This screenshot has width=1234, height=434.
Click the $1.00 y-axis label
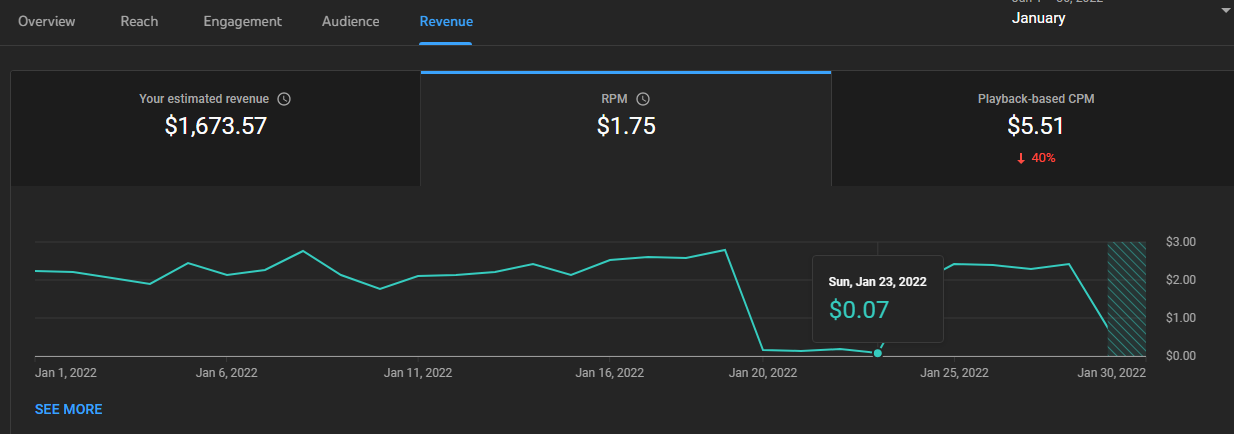tap(1181, 318)
